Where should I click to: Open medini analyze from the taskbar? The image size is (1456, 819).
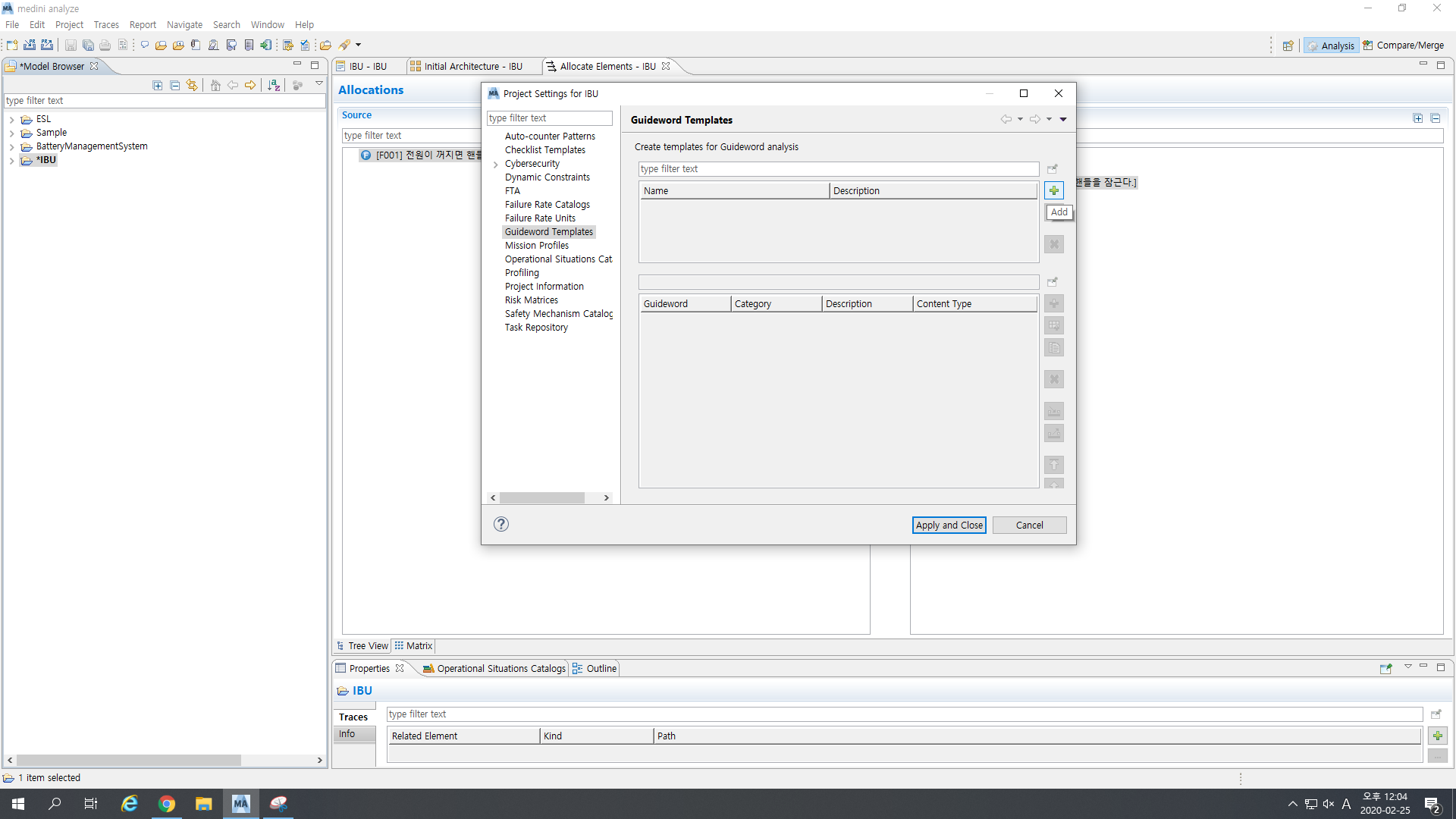(x=240, y=804)
